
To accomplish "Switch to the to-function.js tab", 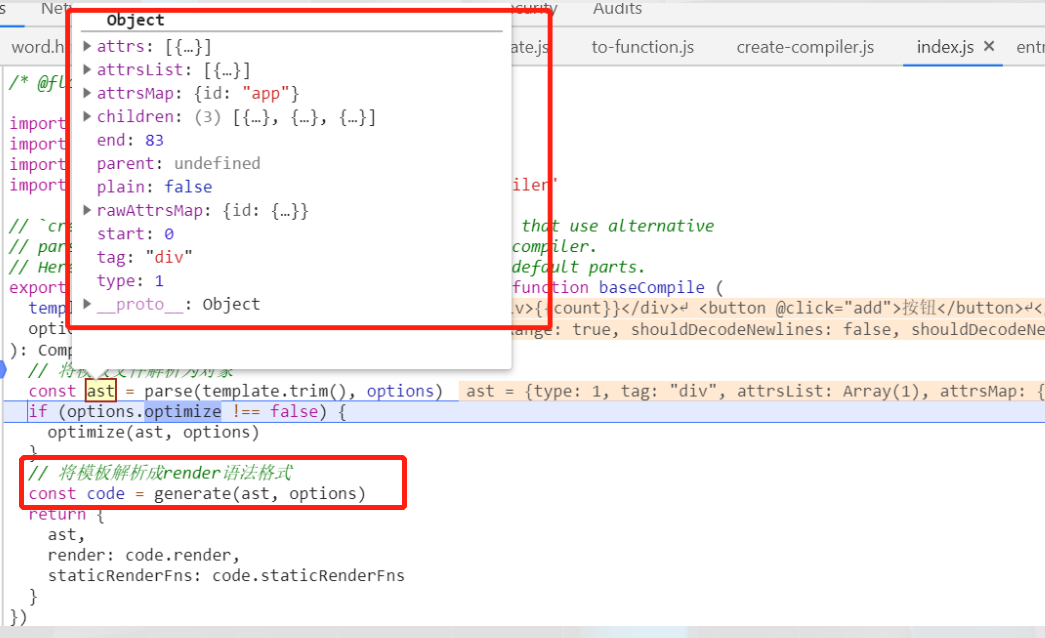I will click(x=642, y=47).
